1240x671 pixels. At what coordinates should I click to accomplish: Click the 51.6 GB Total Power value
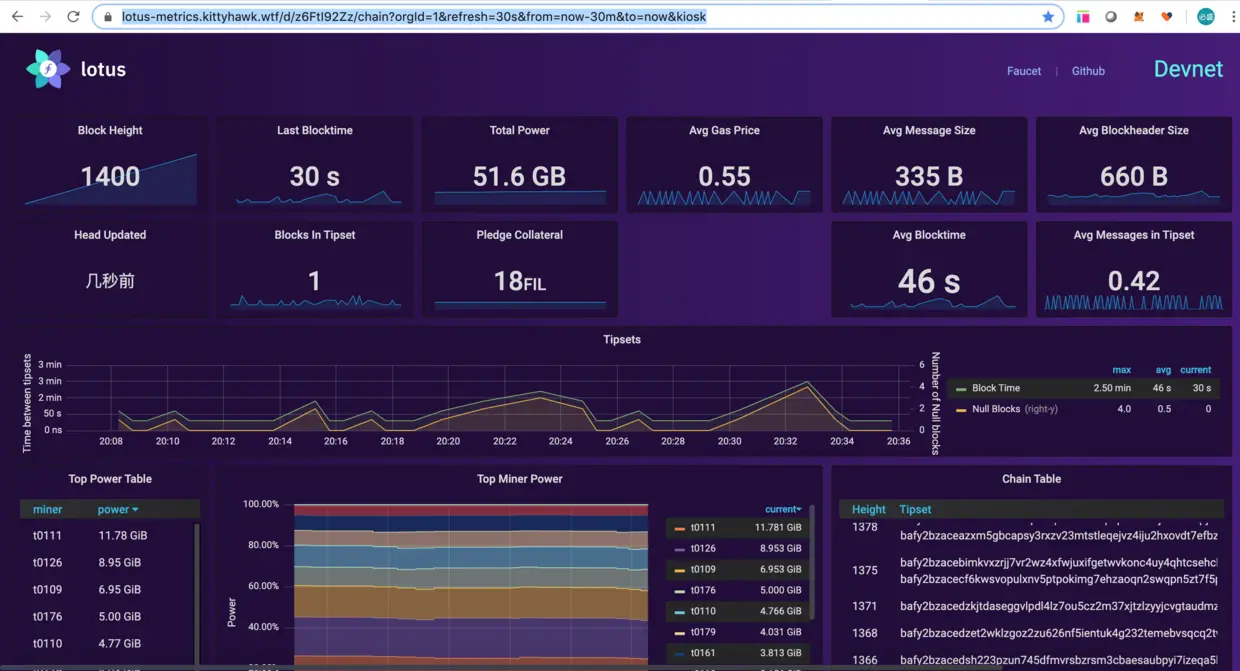pyautogui.click(x=519, y=177)
